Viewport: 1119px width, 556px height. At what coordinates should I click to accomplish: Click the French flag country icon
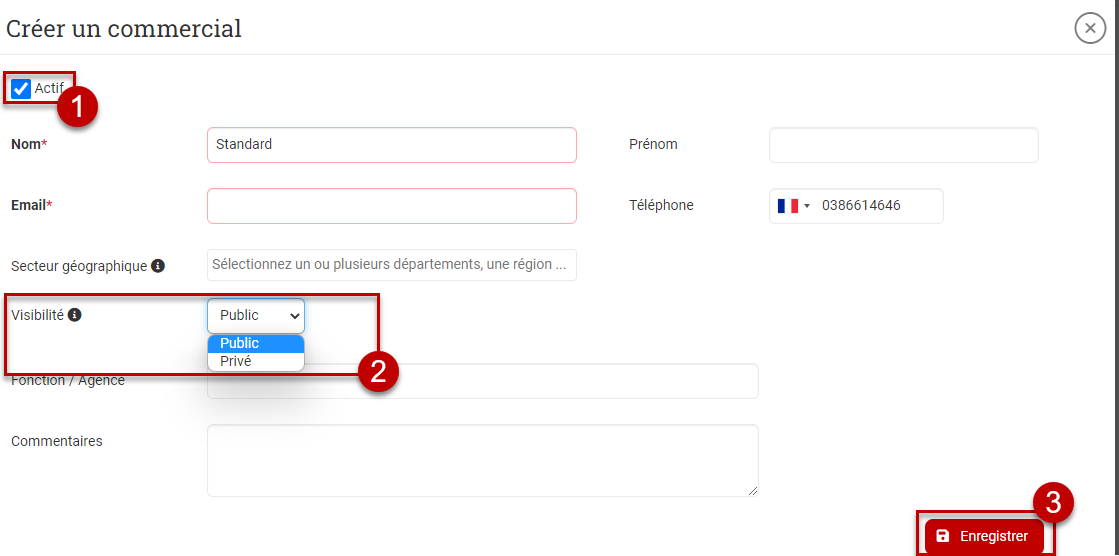click(788, 206)
